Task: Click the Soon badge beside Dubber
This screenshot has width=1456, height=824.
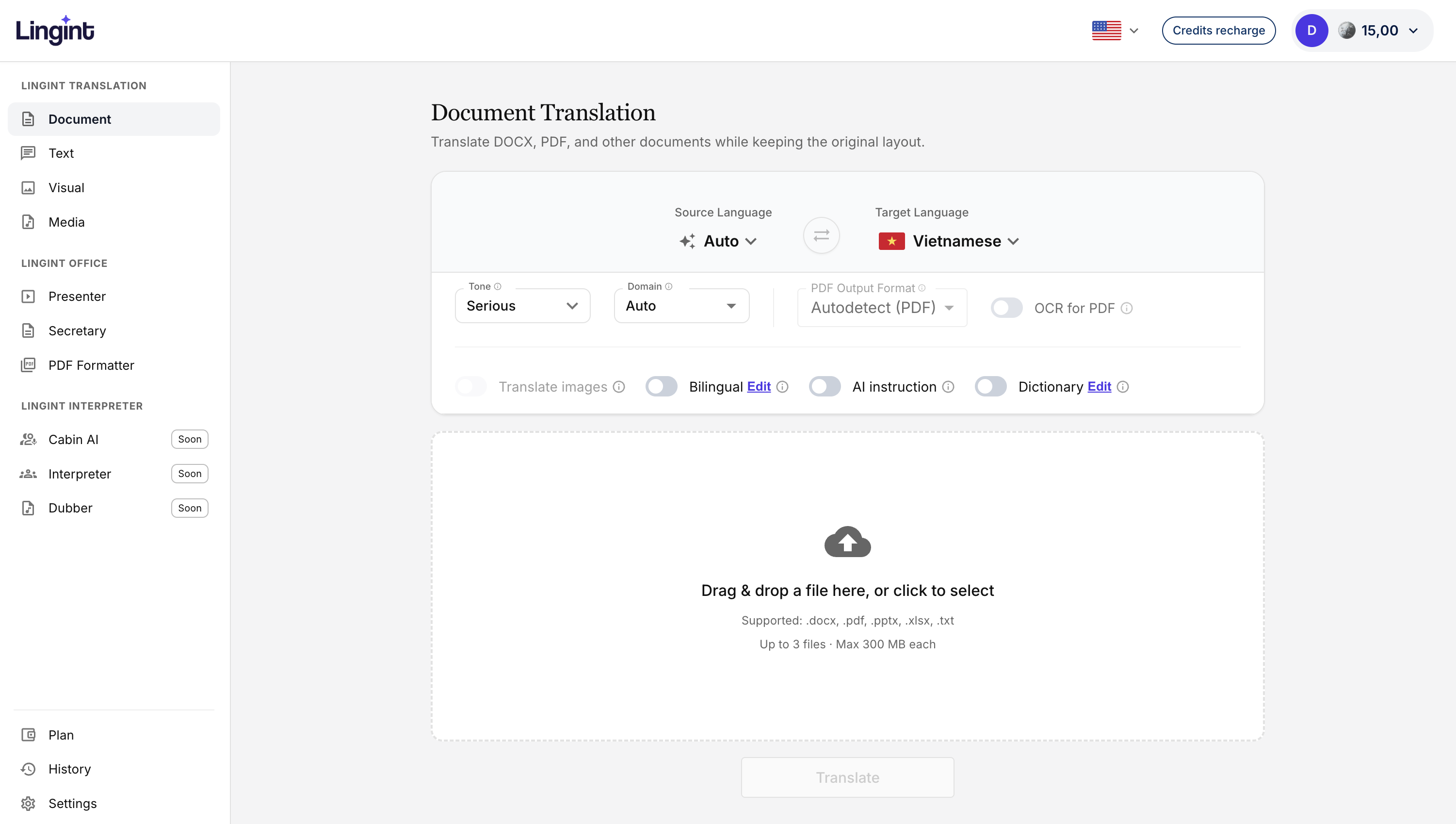Action: 190,508
